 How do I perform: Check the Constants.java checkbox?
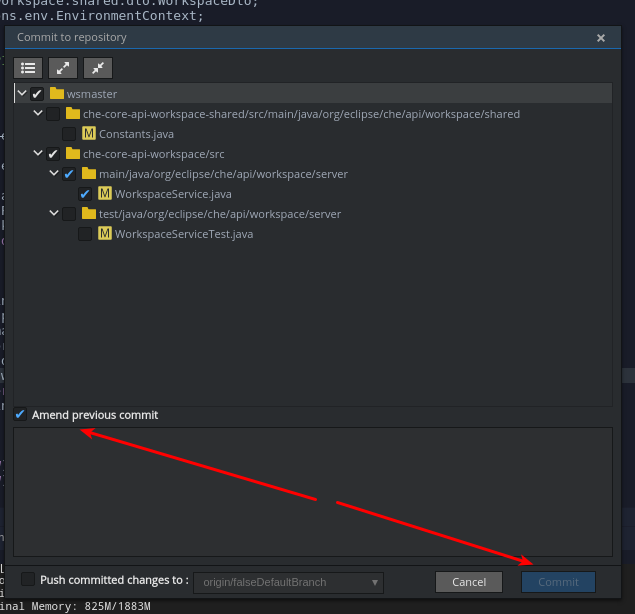69,134
